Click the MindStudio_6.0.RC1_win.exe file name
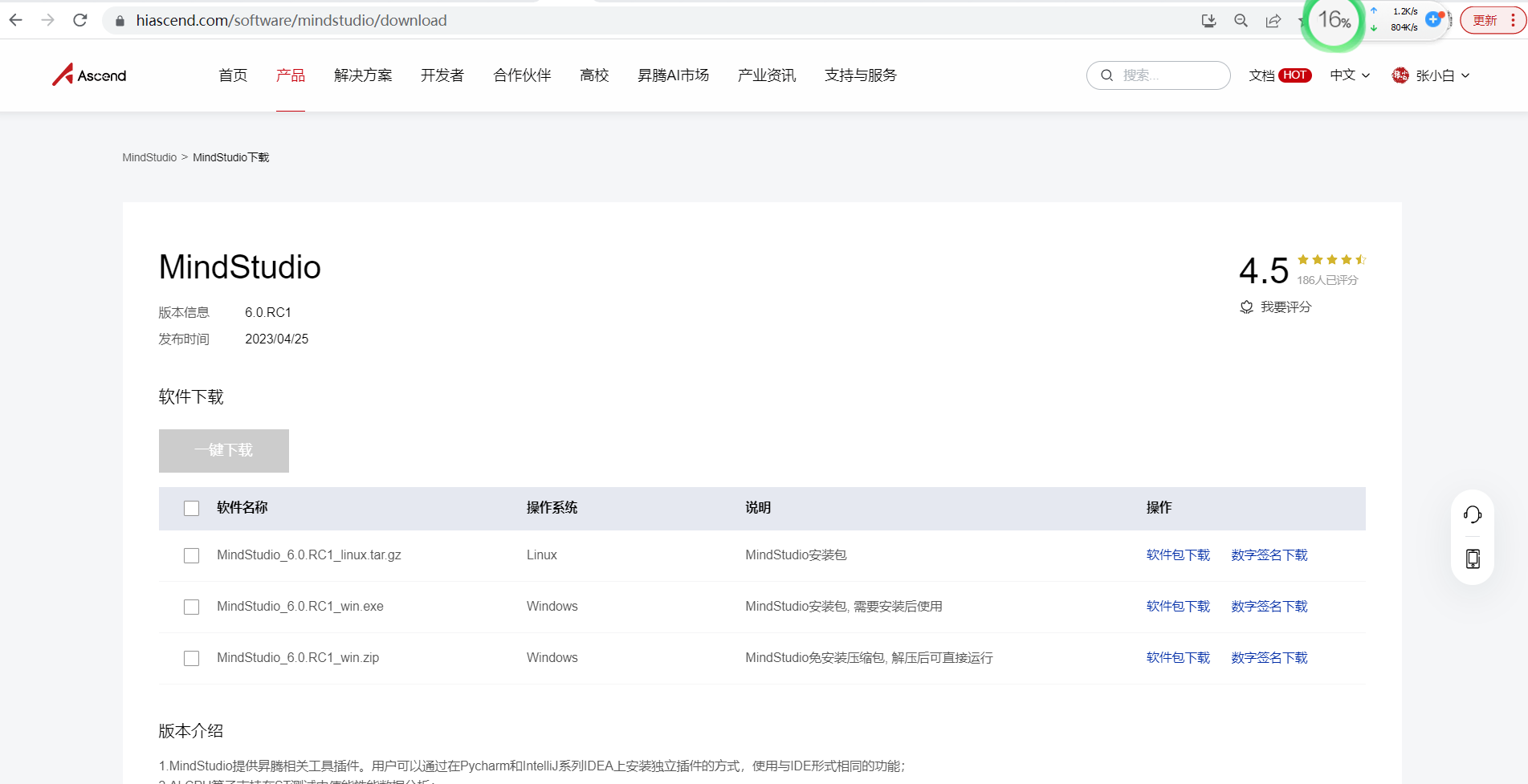 coord(300,607)
